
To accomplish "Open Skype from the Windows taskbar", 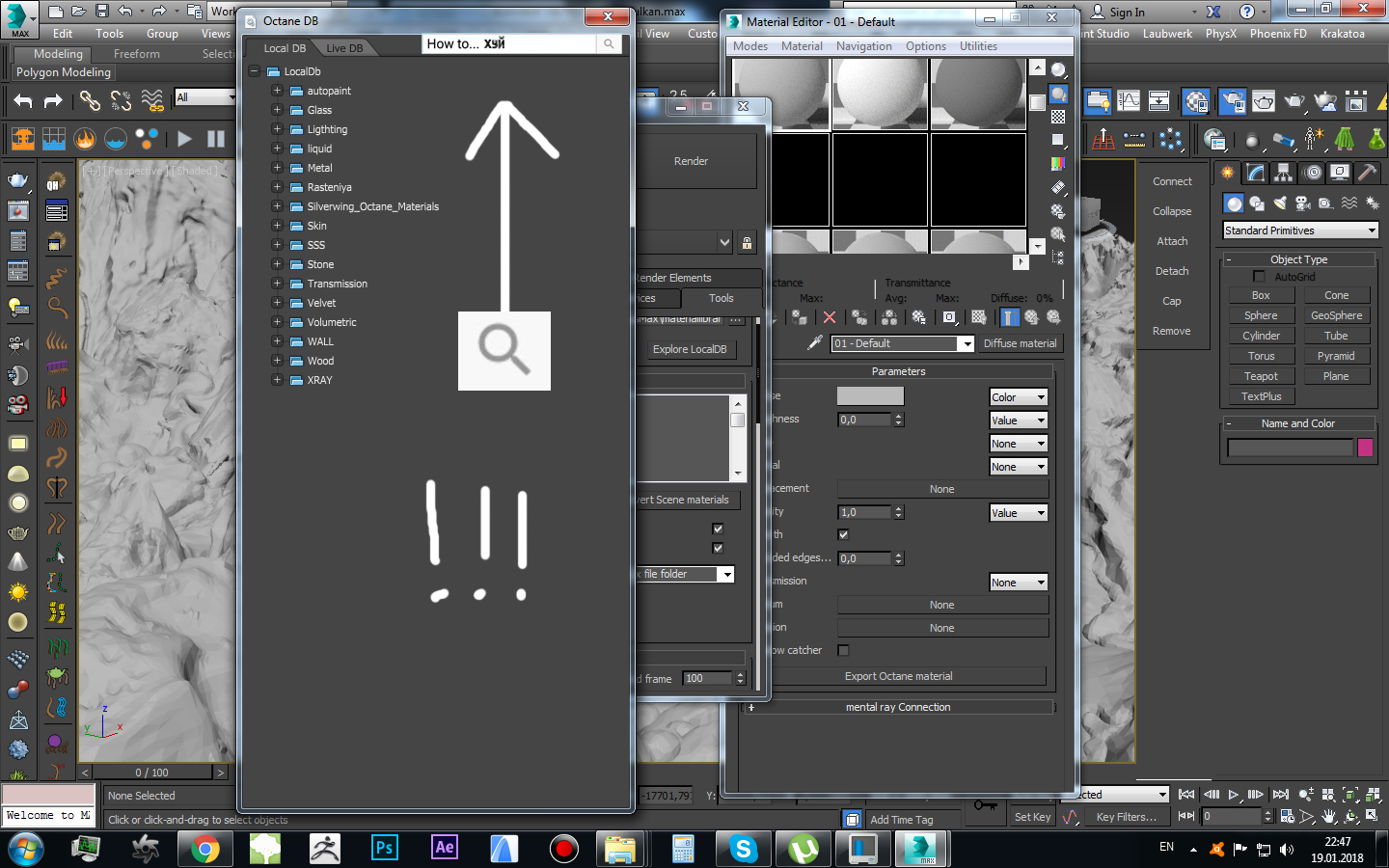I will 744,849.
